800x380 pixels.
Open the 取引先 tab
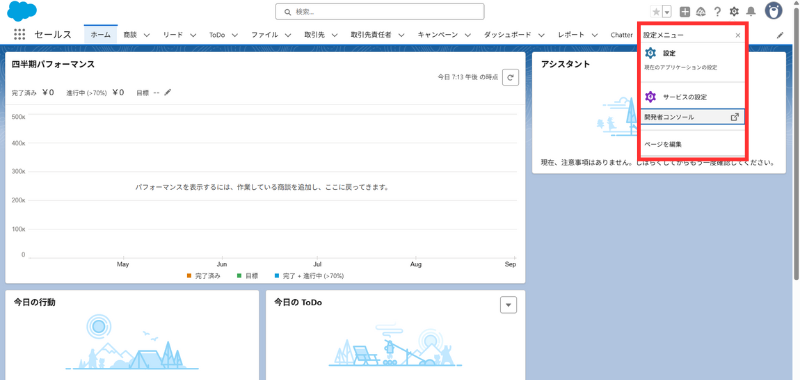click(x=314, y=35)
